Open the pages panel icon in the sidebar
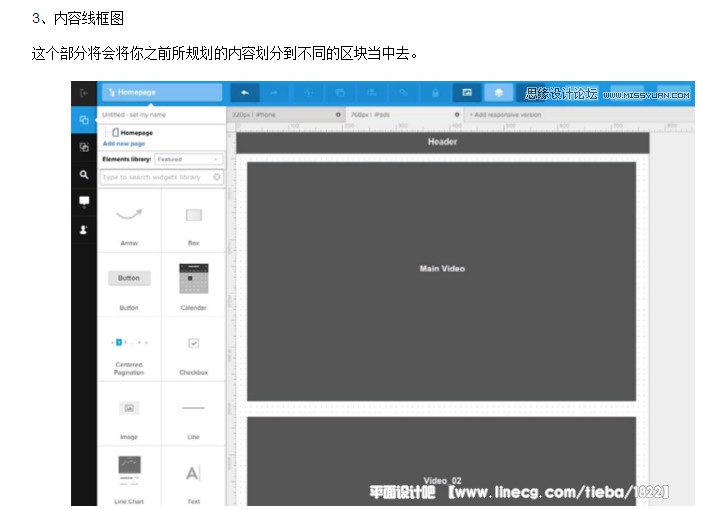This screenshot has height=509, width=703. coord(84,120)
